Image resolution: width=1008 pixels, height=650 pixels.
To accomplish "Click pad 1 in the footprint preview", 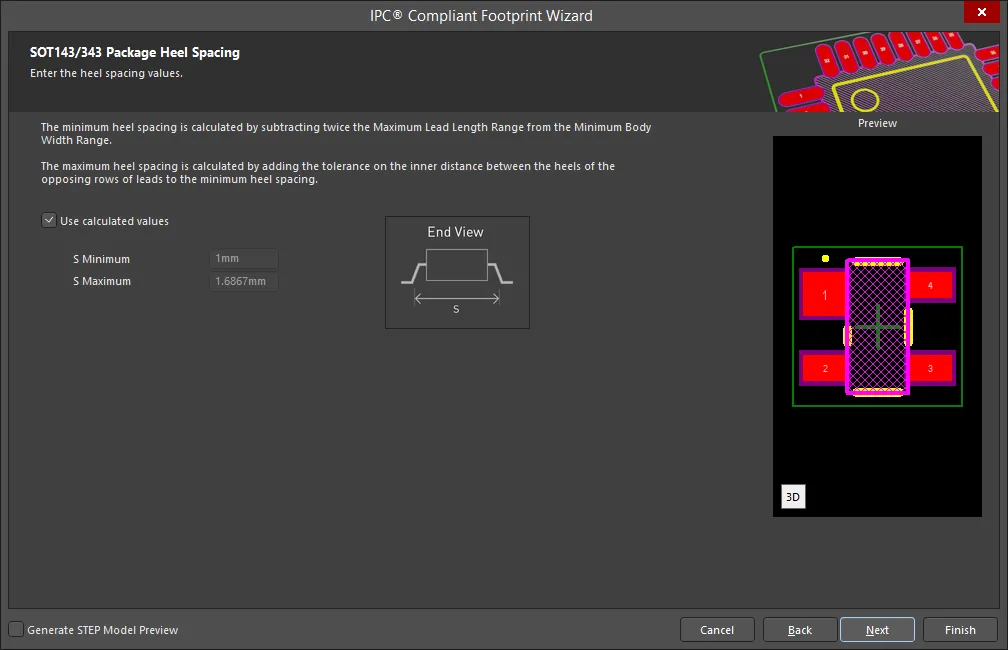I will click(x=824, y=294).
